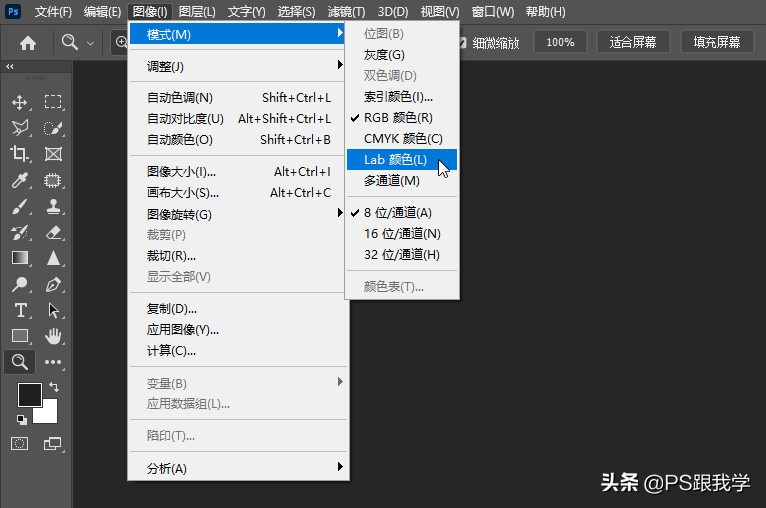Viewport: 766px width, 508px height.
Task: Select Lab 颜色(L) mode
Action: [402, 160]
